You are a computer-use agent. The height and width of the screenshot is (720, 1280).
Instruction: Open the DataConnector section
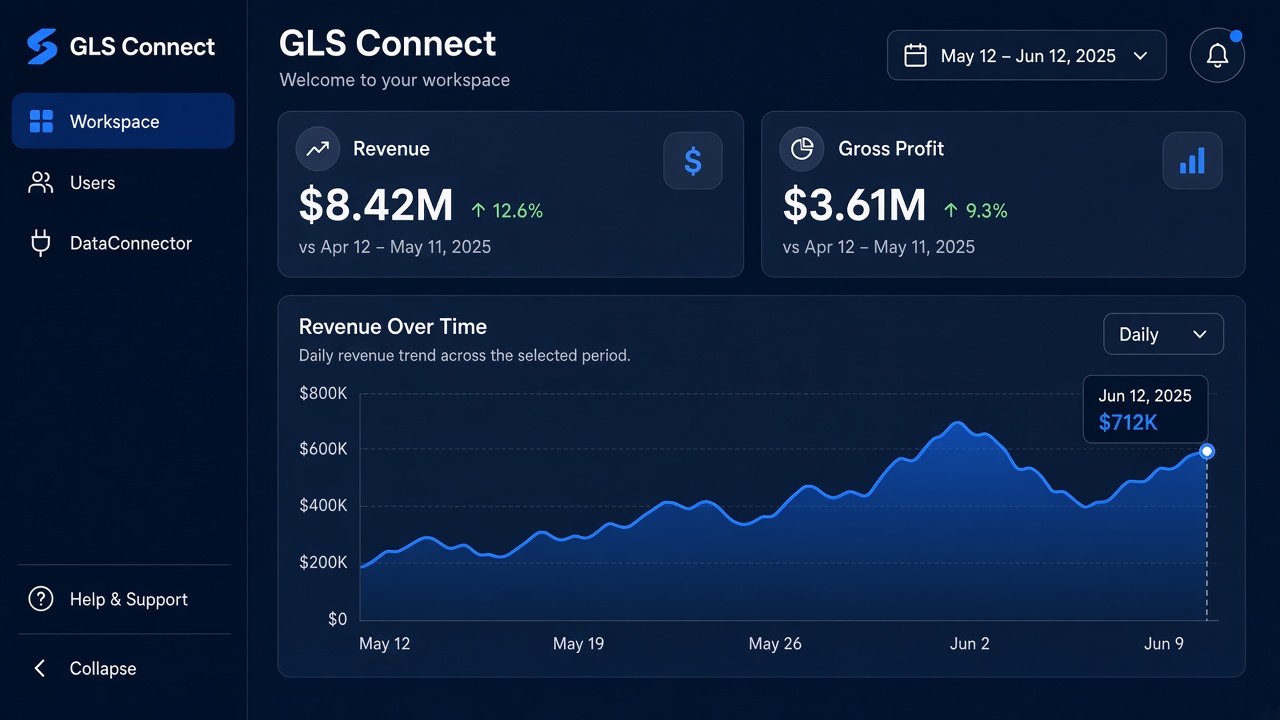point(123,243)
